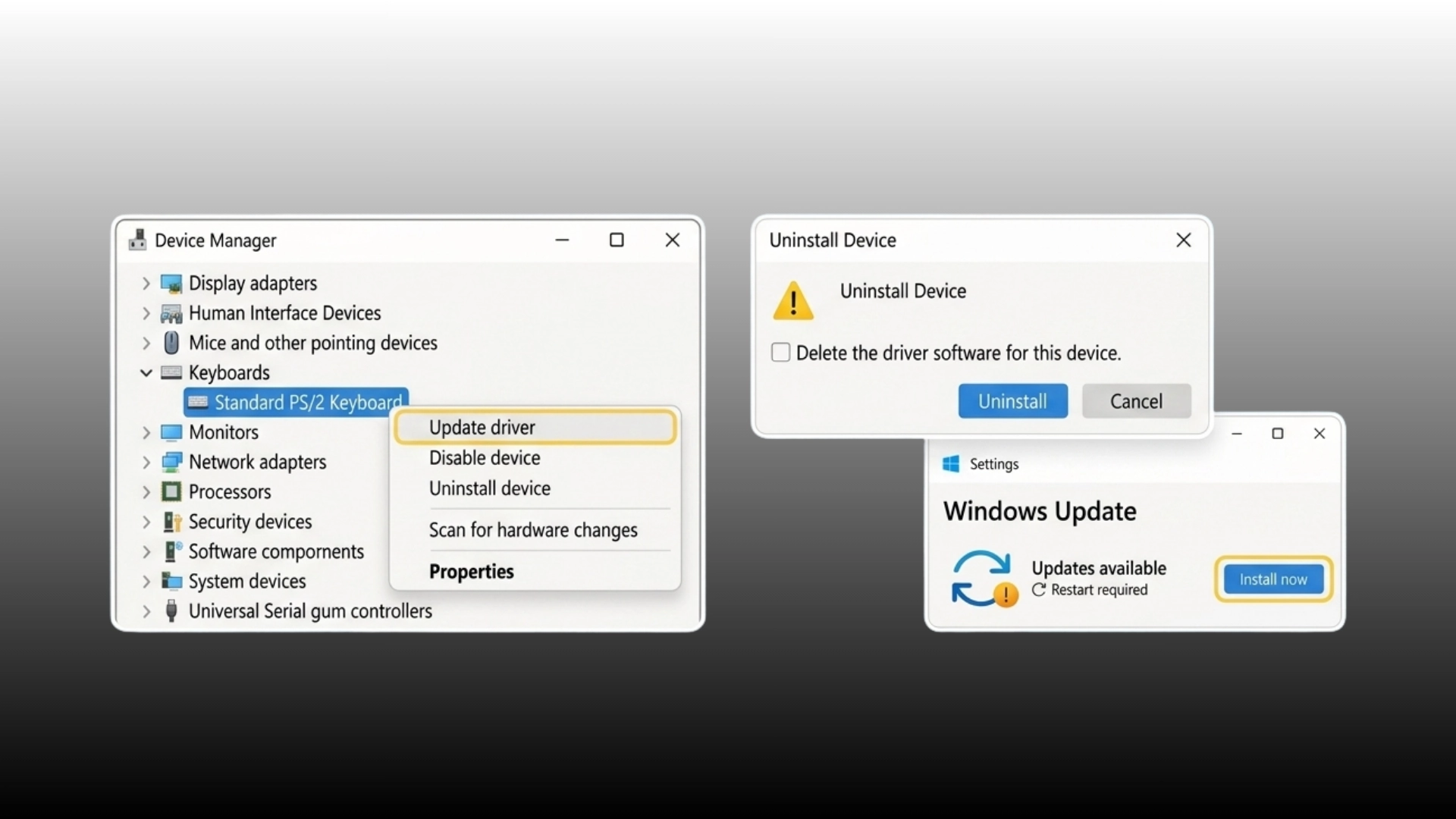Minimize the Device Manager window

pos(562,240)
